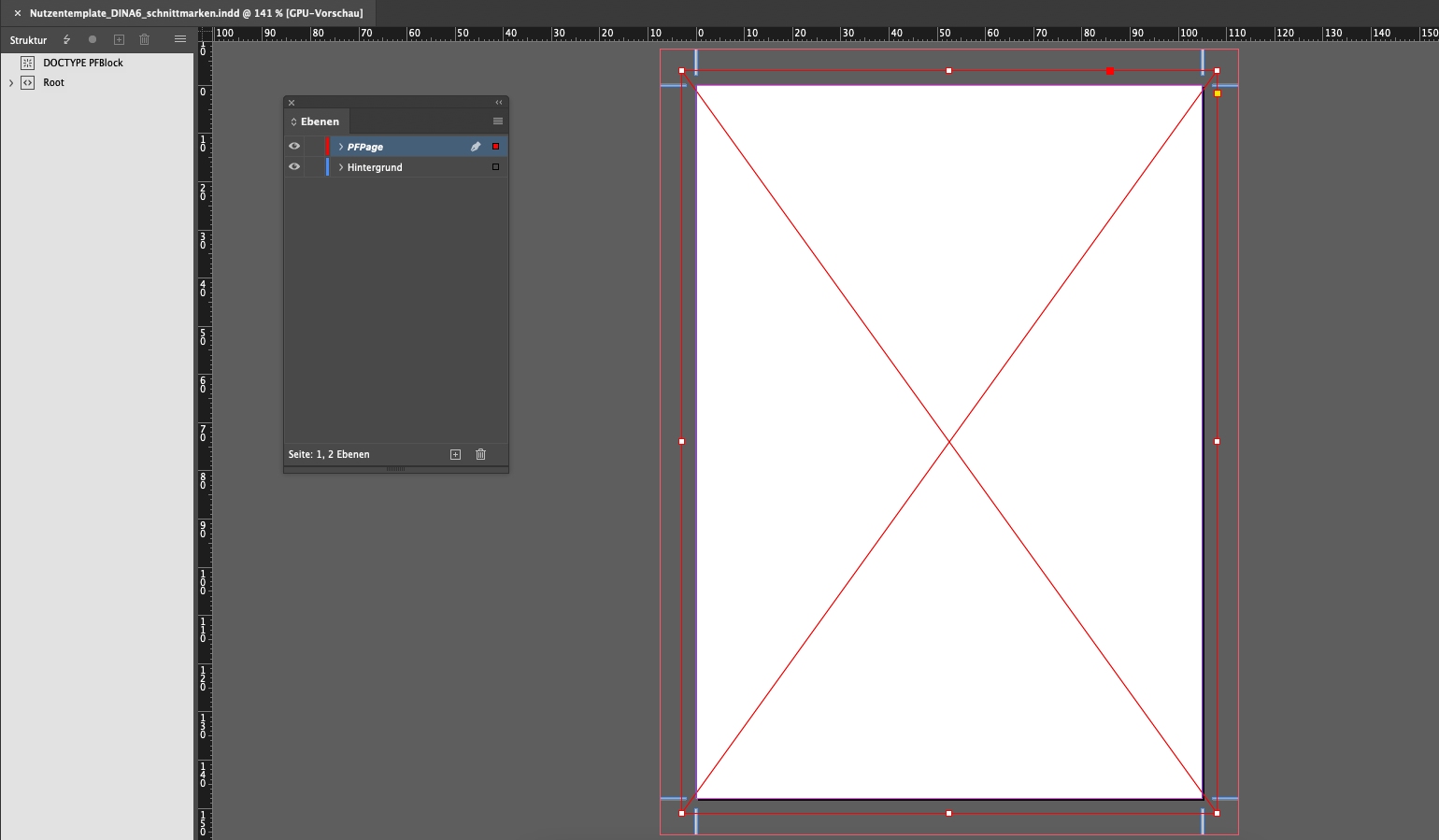
Task: Toggle lock on the Hintergrund layer
Action: (314, 167)
